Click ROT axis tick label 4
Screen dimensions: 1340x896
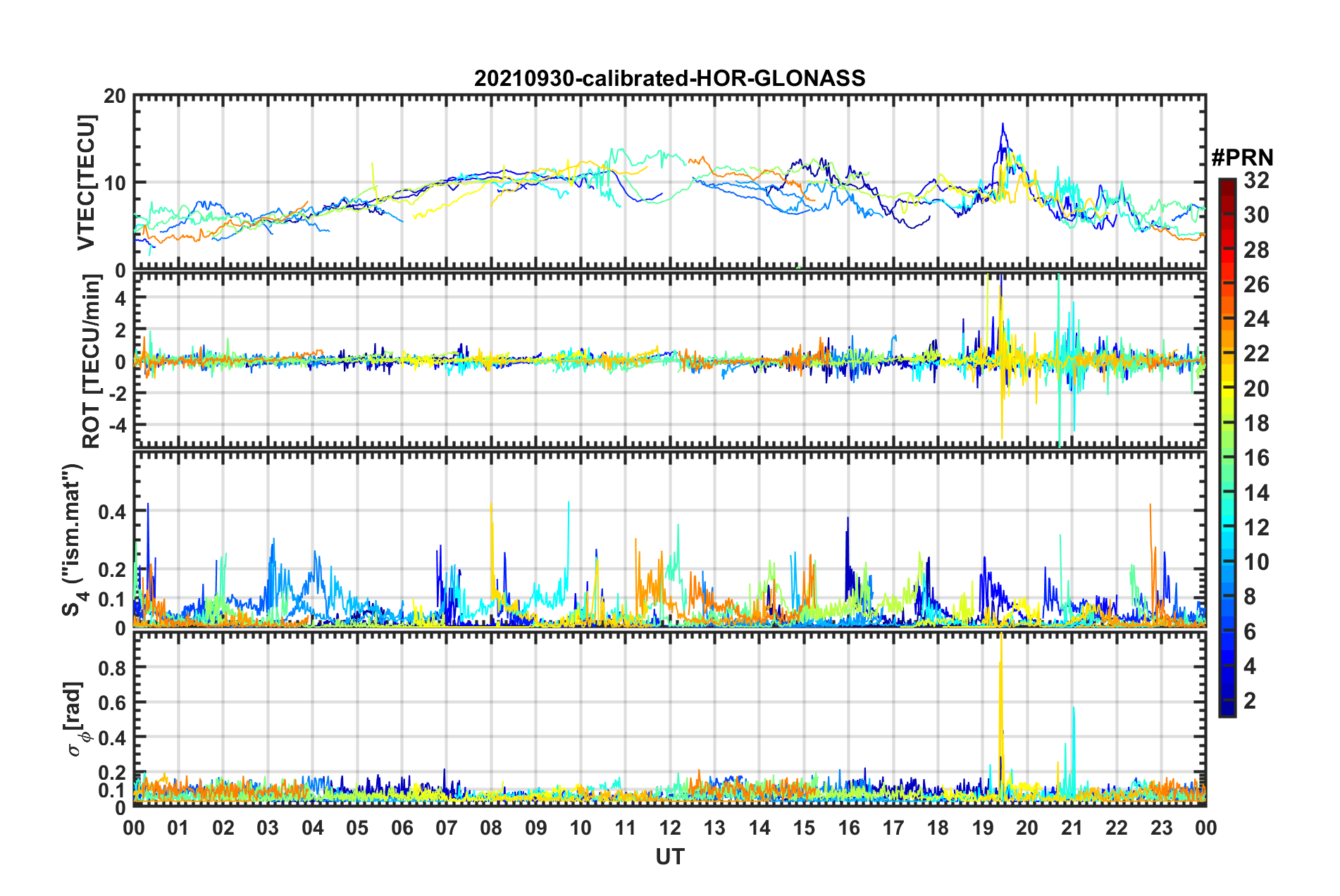(120, 299)
